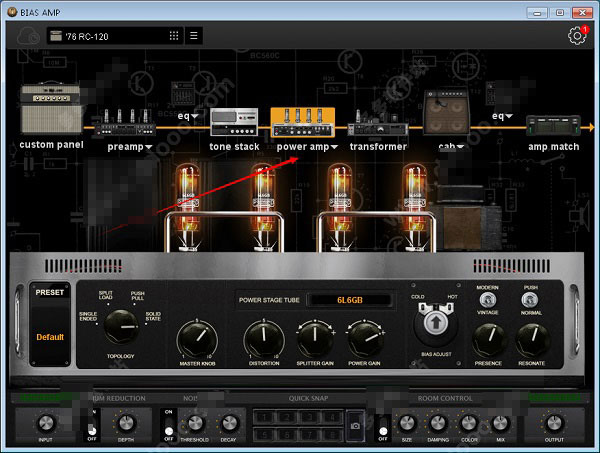
Task: Click the amp match label
Action: pyautogui.click(x=553, y=147)
